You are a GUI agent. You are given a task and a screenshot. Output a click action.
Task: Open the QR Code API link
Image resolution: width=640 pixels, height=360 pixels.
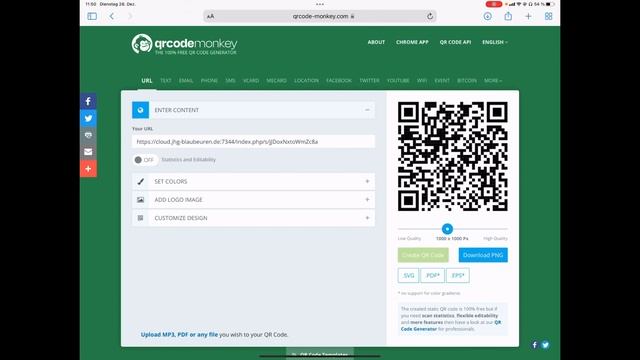[x=455, y=42]
